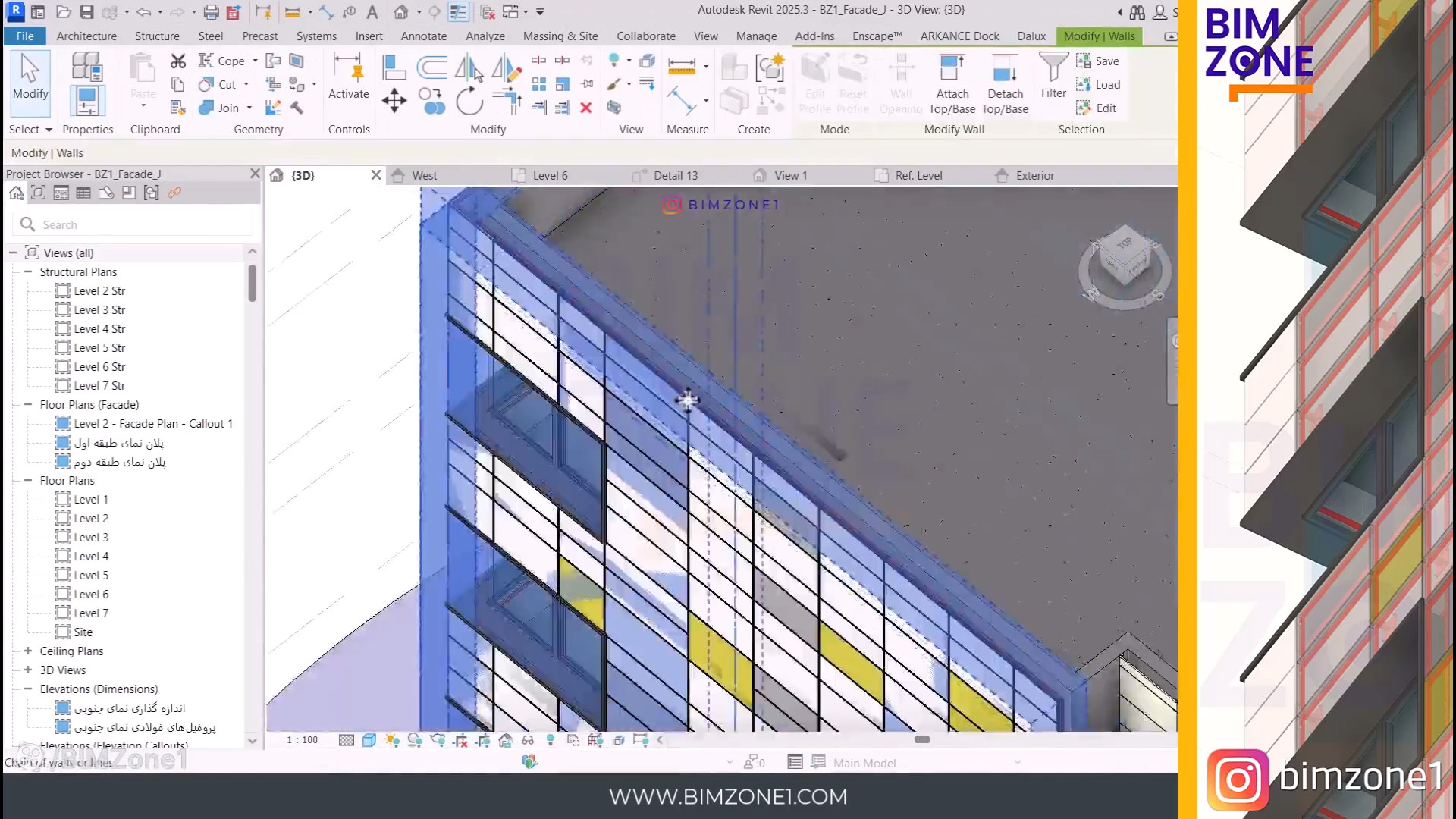Click the Project Browser vertical scrollbar thumb
This screenshot has width=1456, height=819.
pyautogui.click(x=253, y=283)
